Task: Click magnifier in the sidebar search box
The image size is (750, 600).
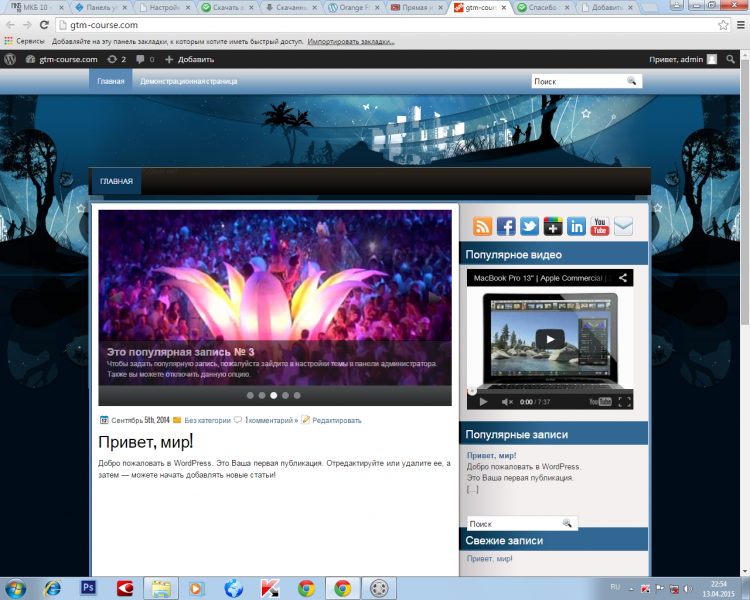Action: tap(567, 523)
